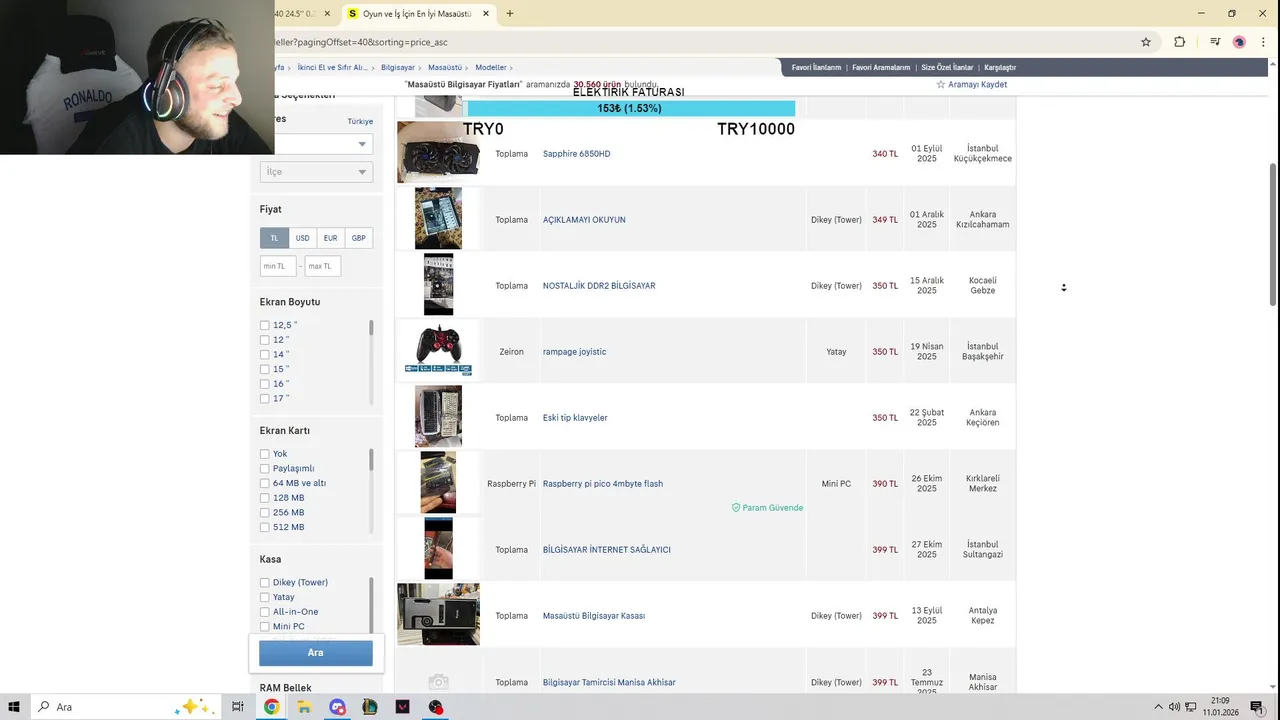Open the 'Sapphire 6850HD' listing
The height and width of the screenshot is (720, 1280).
[576, 154]
